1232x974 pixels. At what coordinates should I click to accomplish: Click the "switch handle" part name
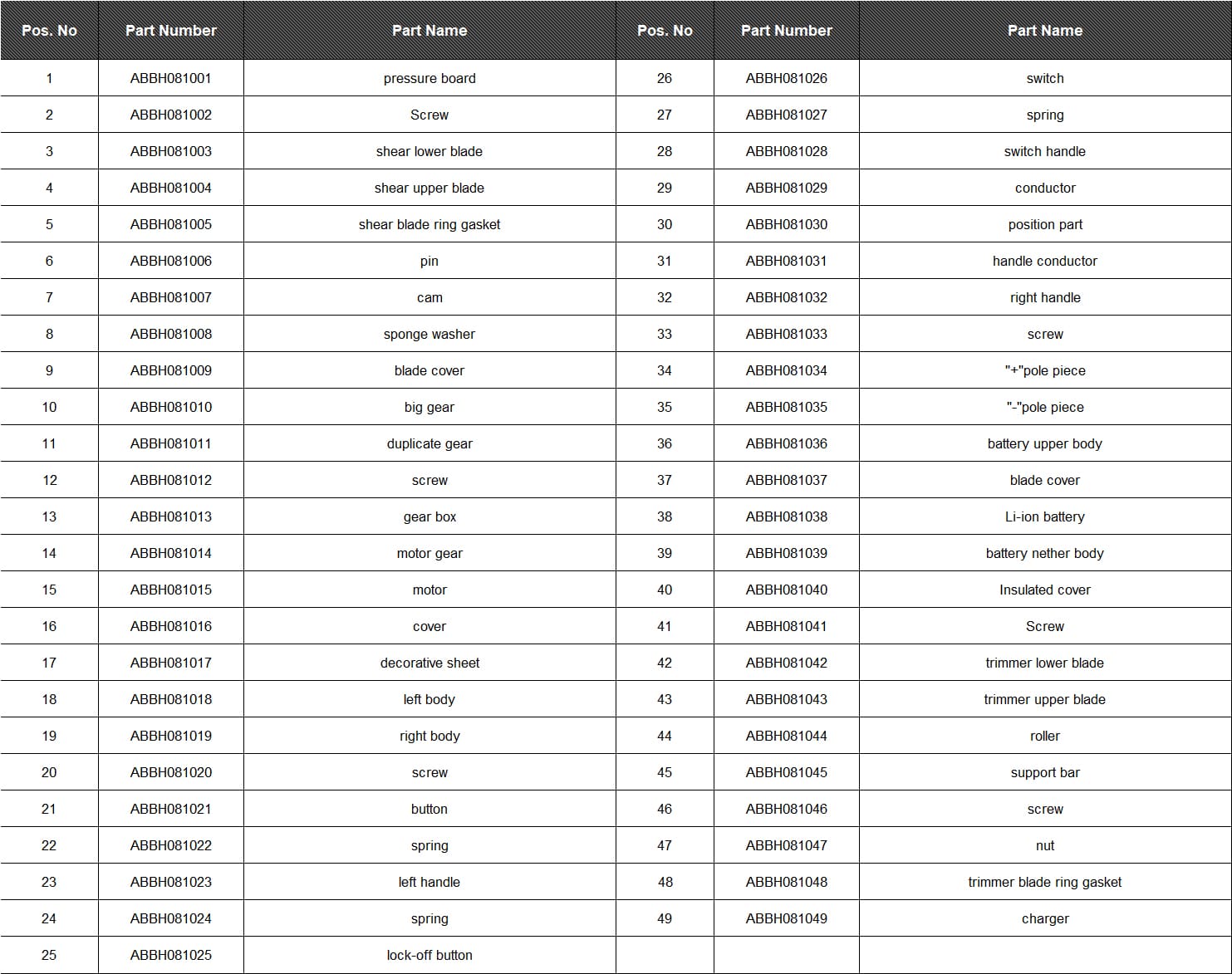[x=1044, y=151]
